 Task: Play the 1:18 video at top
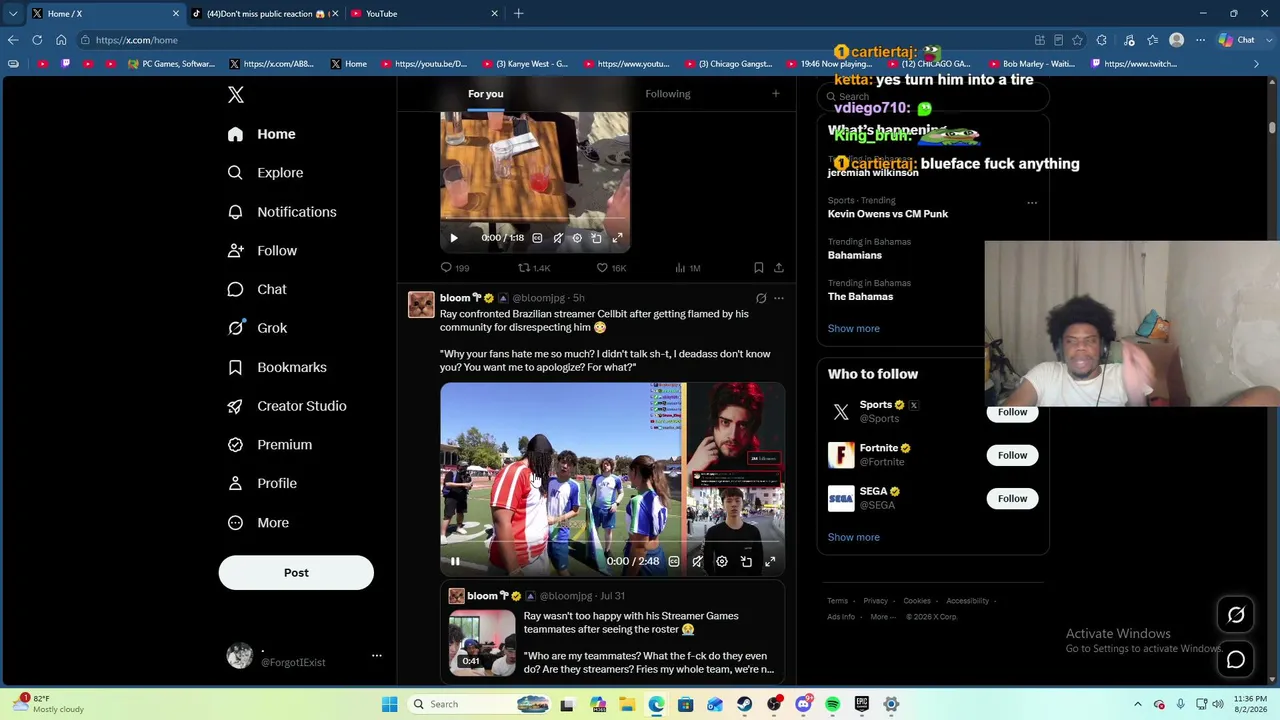(454, 238)
